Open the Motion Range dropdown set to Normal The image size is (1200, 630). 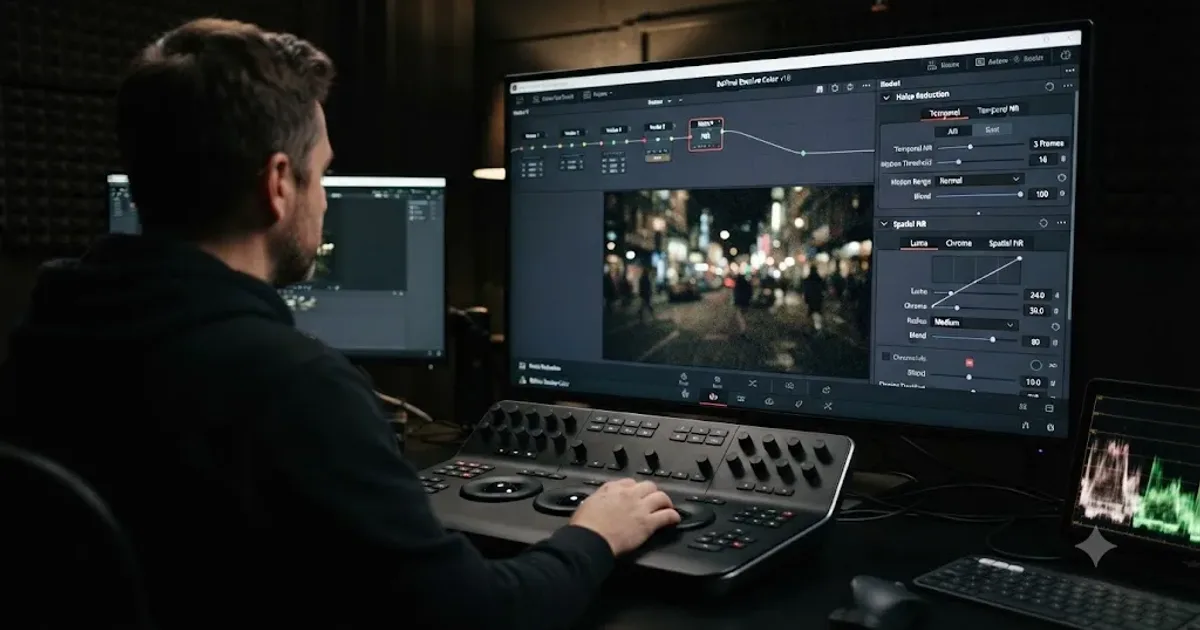click(978, 180)
